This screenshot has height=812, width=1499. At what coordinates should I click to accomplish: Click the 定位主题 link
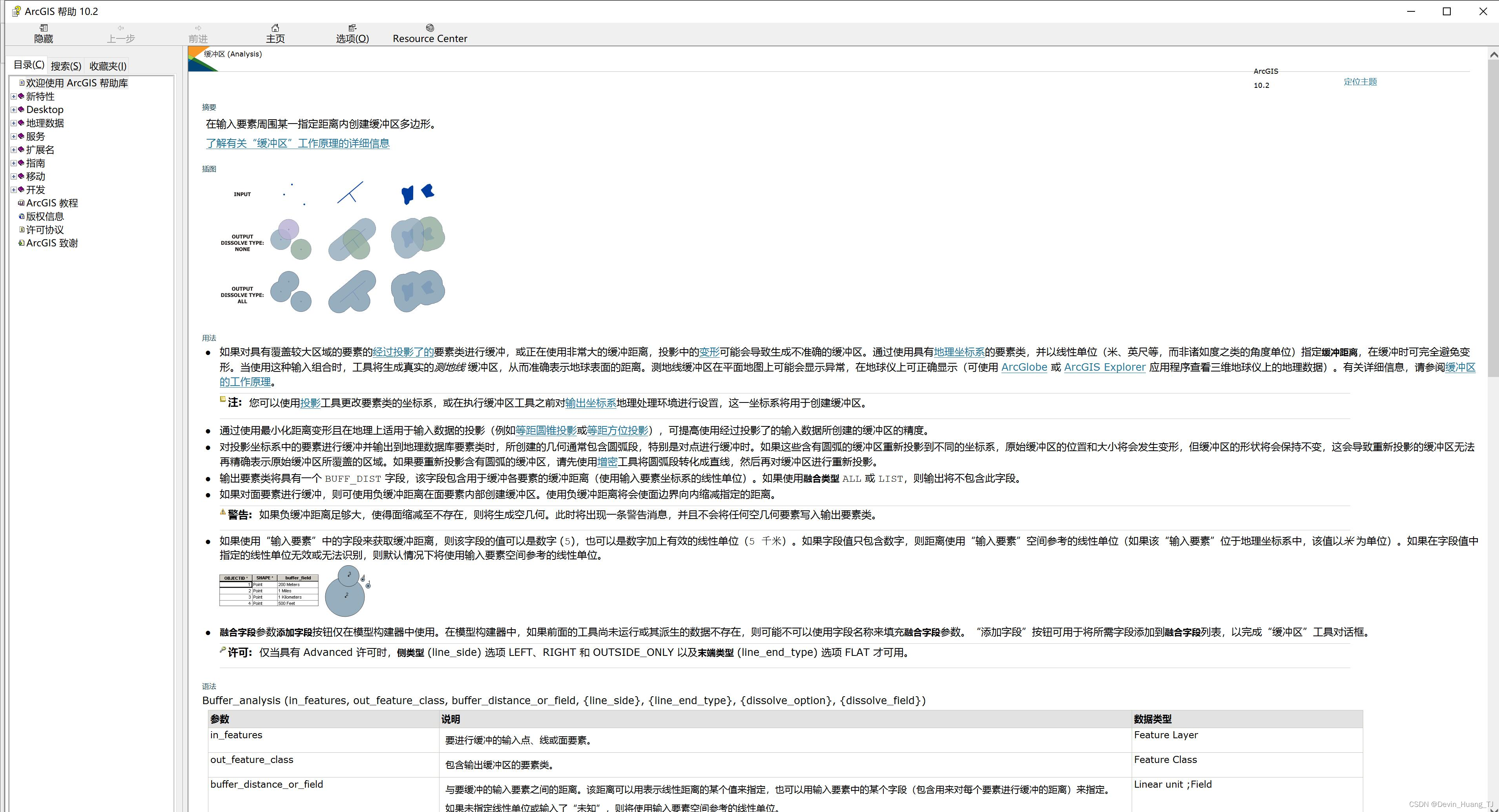pos(1360,82)
